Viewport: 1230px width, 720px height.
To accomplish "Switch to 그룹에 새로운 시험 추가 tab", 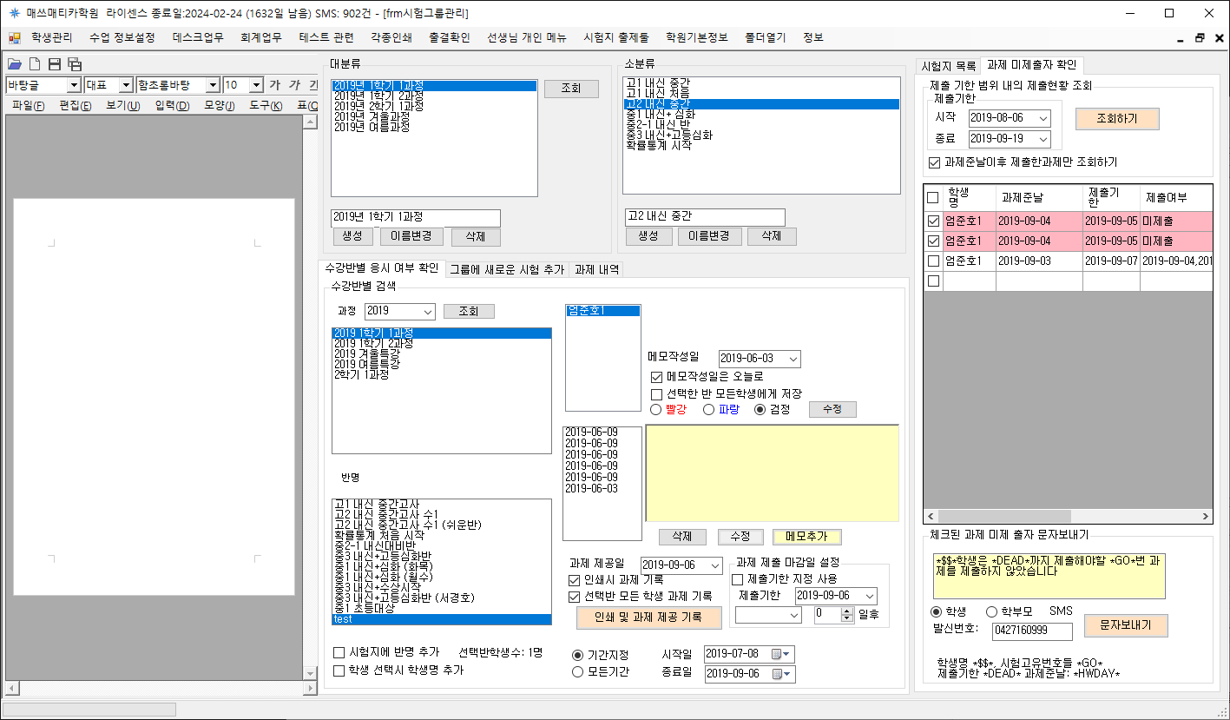I will pos(506,269).
